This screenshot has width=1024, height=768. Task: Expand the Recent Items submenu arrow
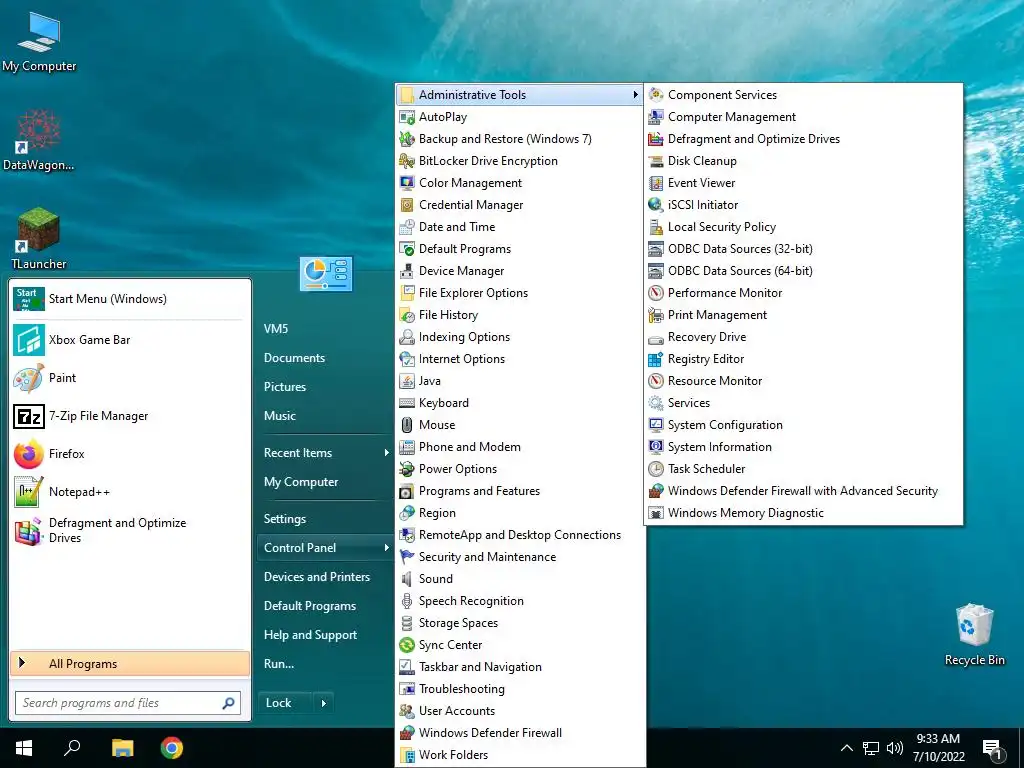click(386, 453)
